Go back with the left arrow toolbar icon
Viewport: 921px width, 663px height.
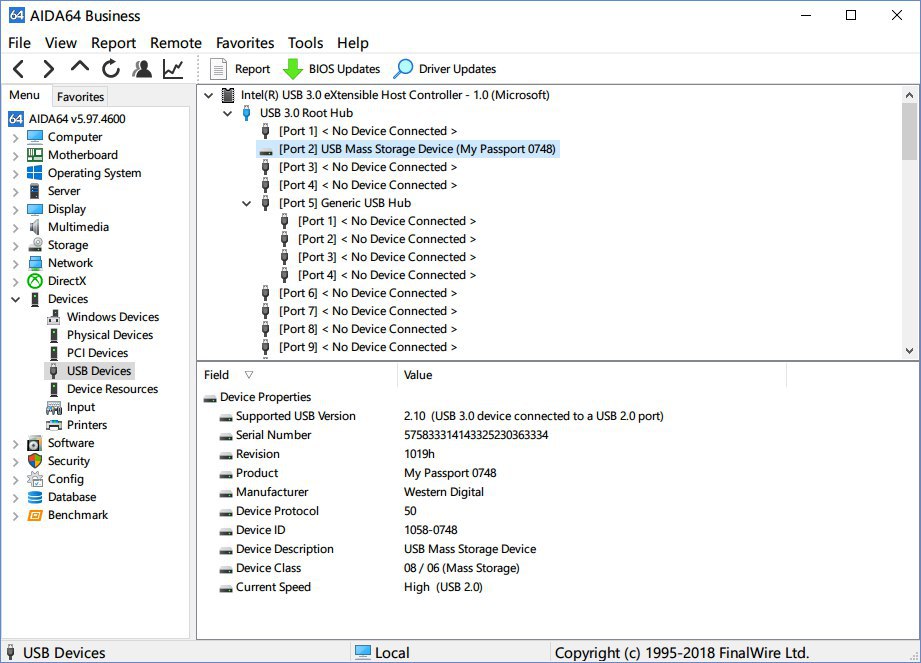click(19, 69)
